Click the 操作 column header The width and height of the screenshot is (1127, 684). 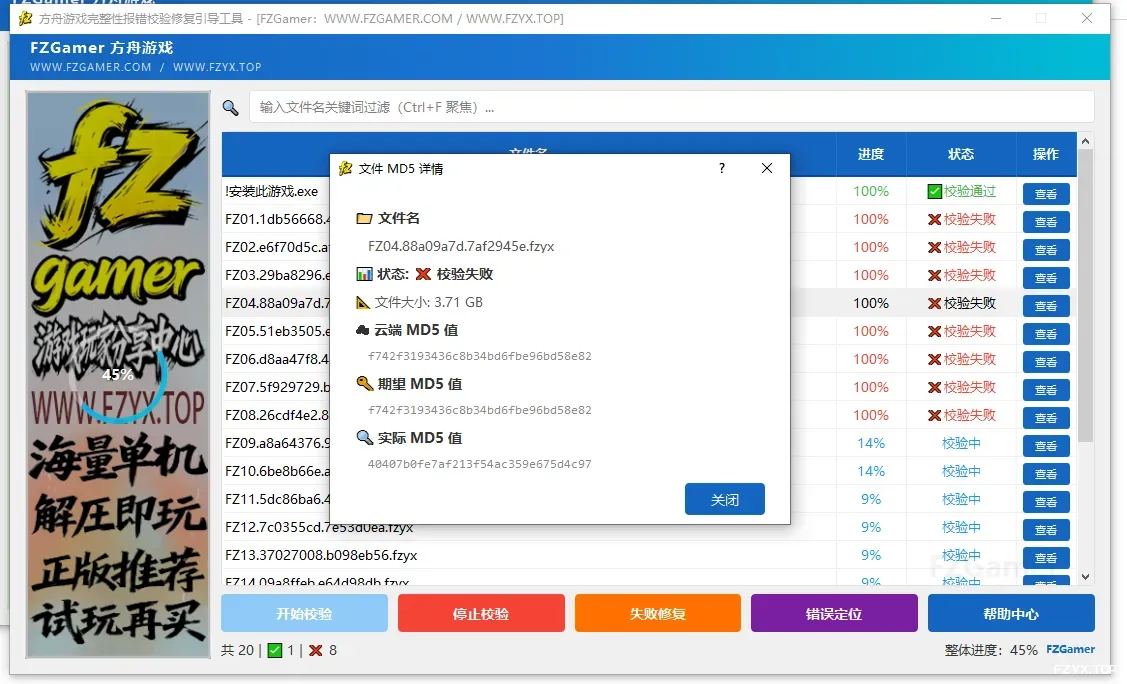(x=1046, y=154)
